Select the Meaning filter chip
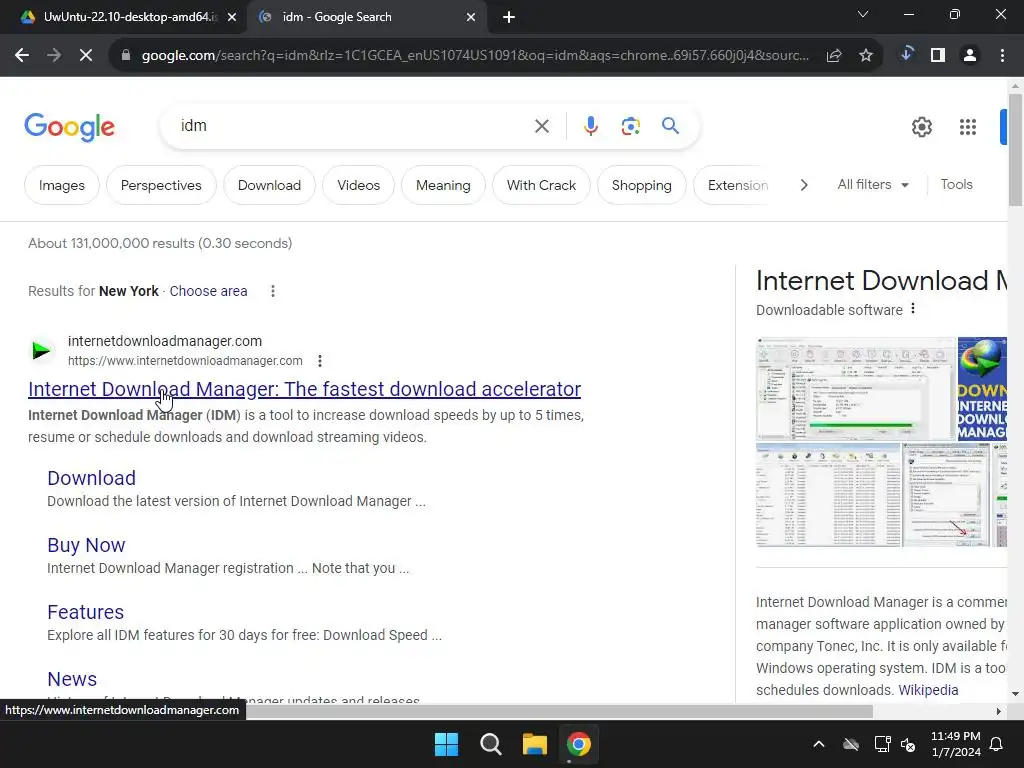 point(443,185)
